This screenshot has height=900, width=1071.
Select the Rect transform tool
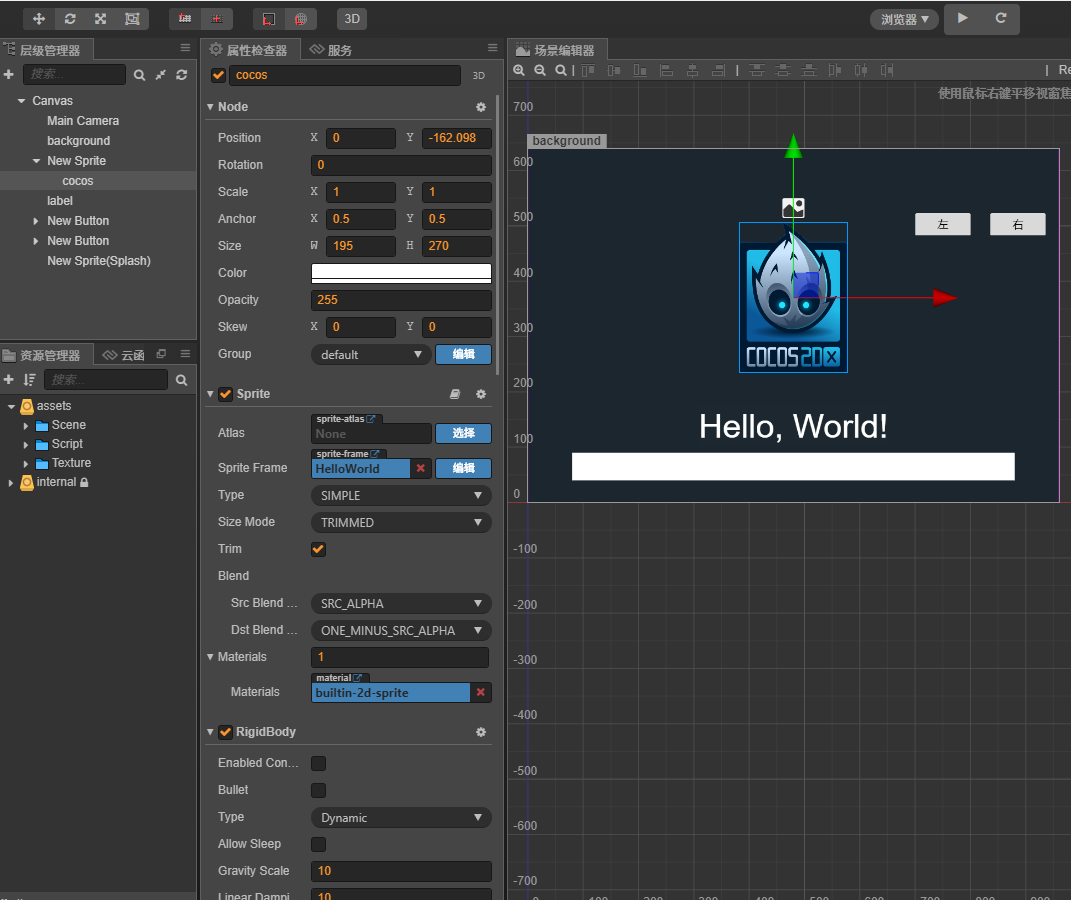[x=132, y=18]
